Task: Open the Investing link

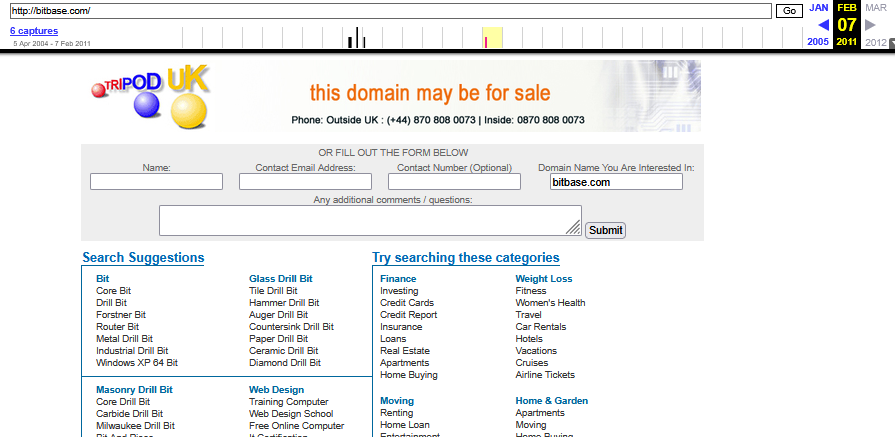Action: coord(399,291)
